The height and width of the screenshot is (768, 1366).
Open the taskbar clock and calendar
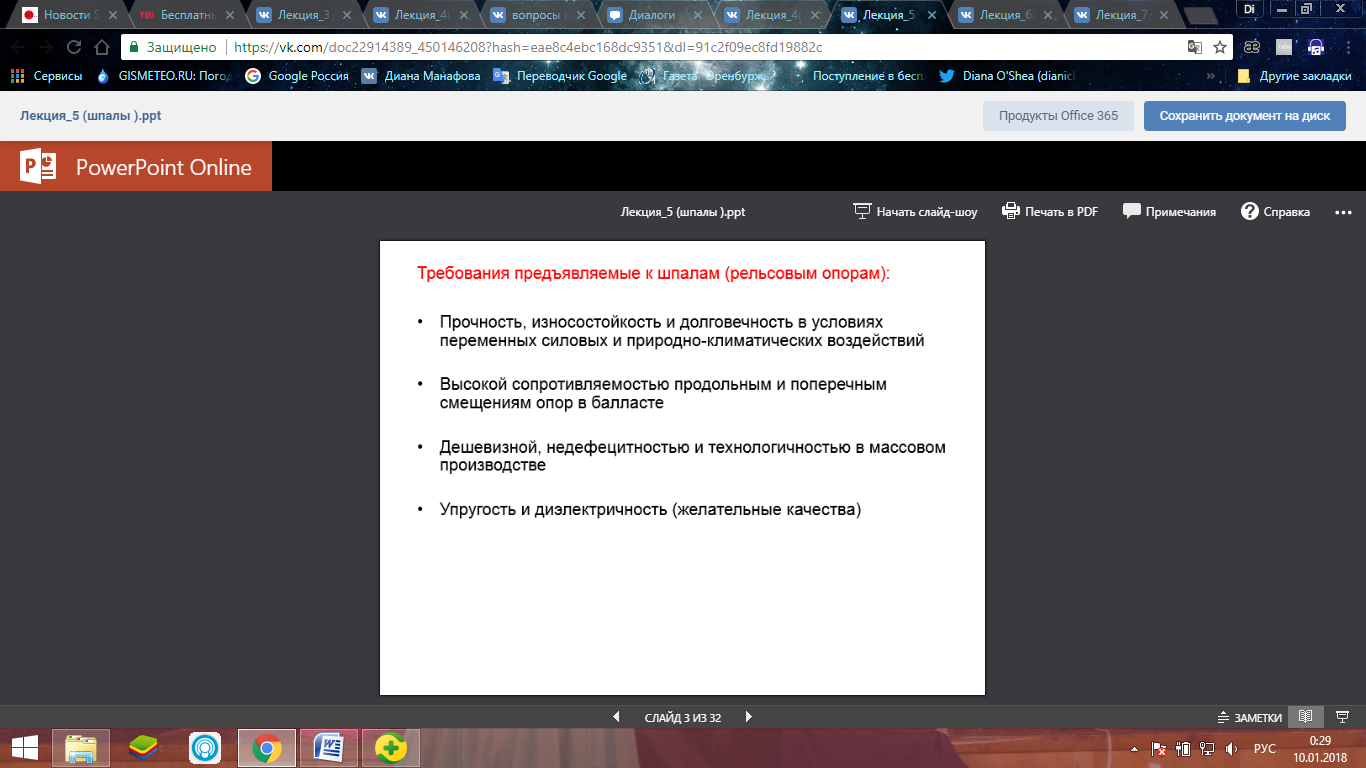click(x=1320, y=748)
